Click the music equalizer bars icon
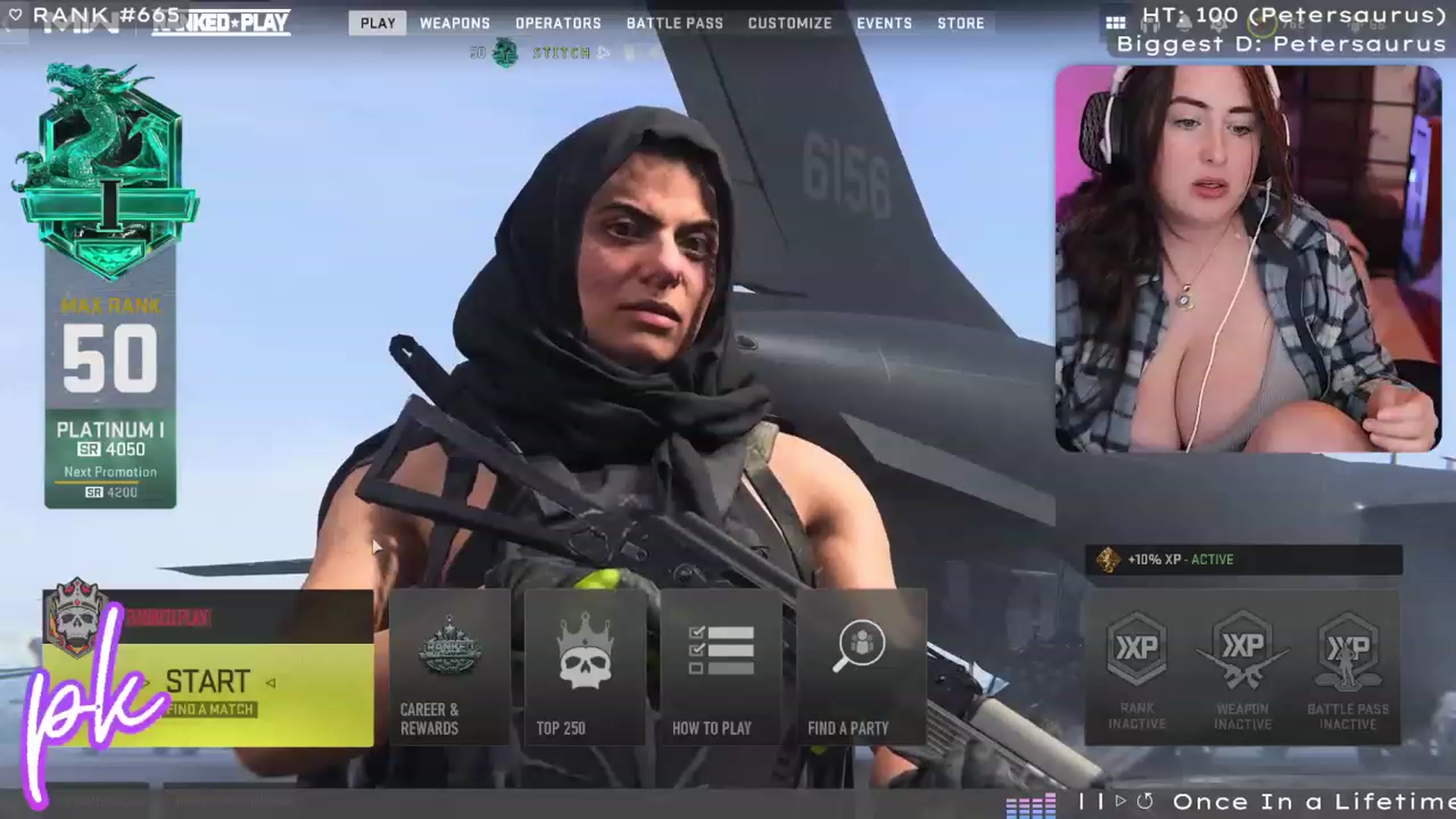The width and height of the screenshot is (1456, 819). tap(1031, 805)
